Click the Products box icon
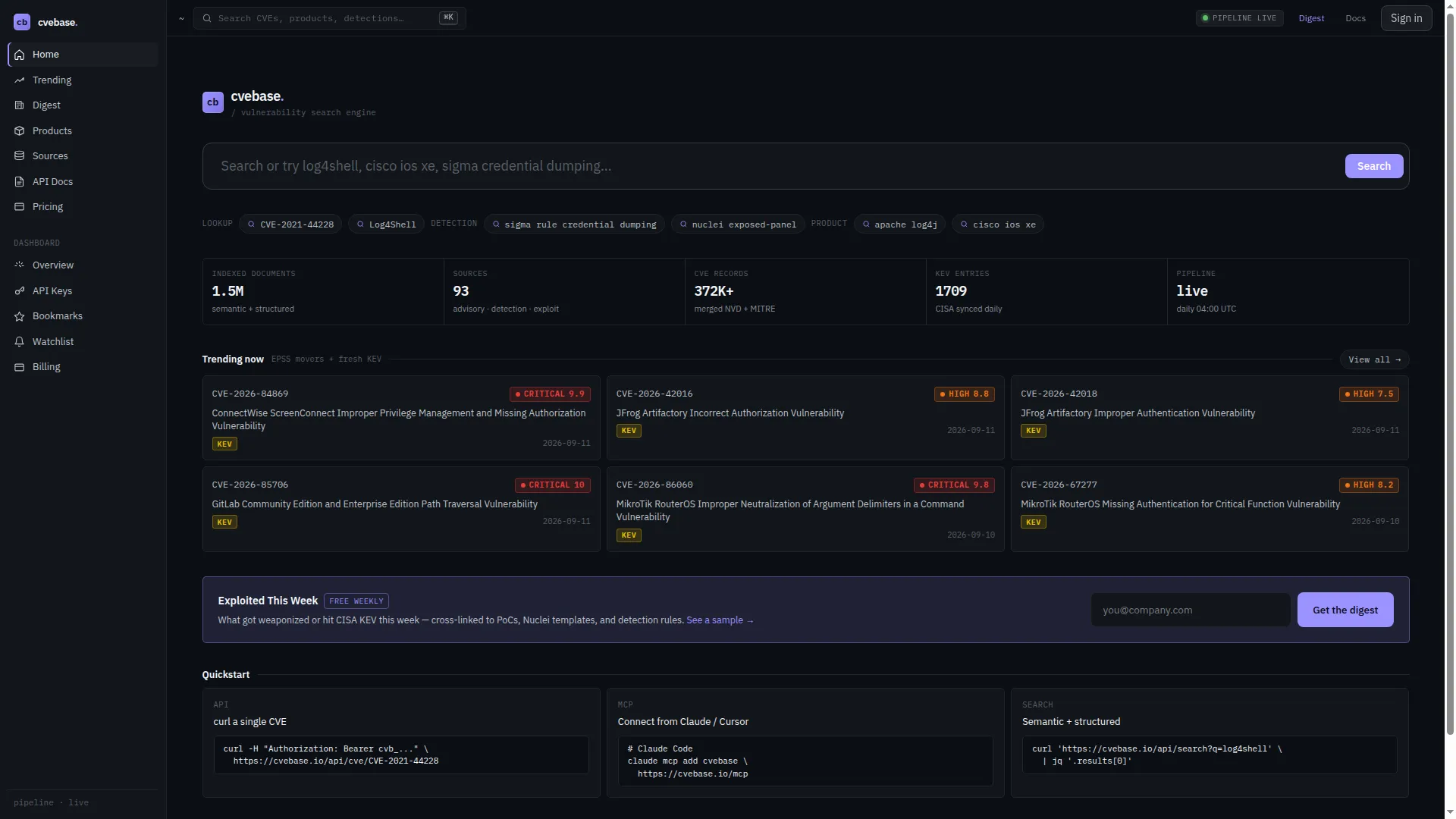The image size is (1456, 819). (20, 131)
